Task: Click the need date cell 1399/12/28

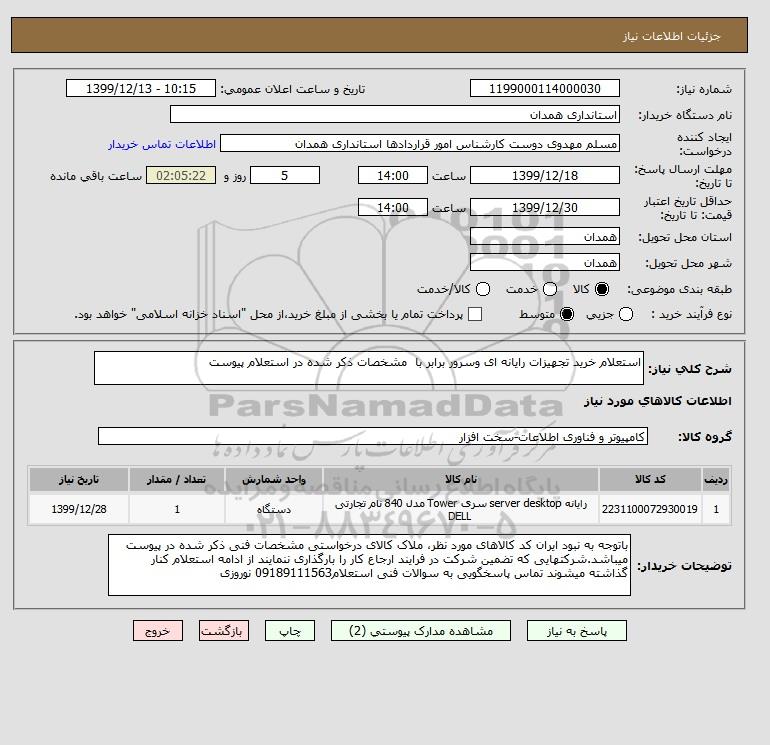Action: coord(79,509)
